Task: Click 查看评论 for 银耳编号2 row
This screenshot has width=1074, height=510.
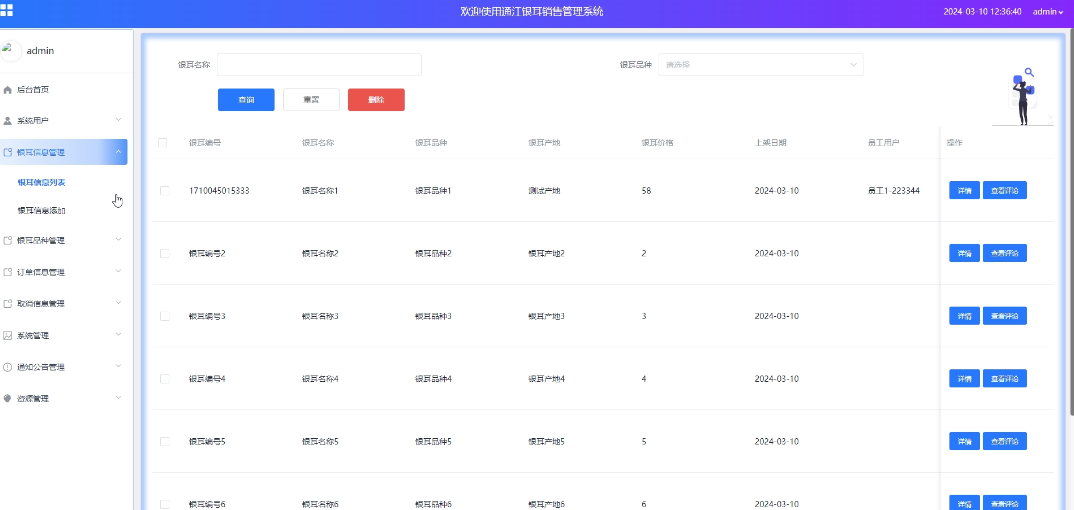Action: [1005, 253]
